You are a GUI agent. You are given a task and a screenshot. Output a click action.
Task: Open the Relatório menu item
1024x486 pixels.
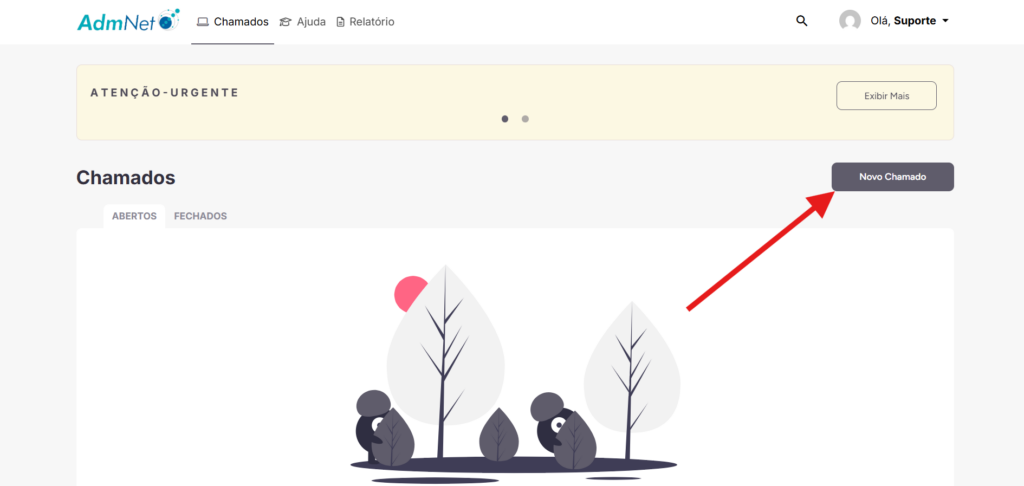click(365, 22)
